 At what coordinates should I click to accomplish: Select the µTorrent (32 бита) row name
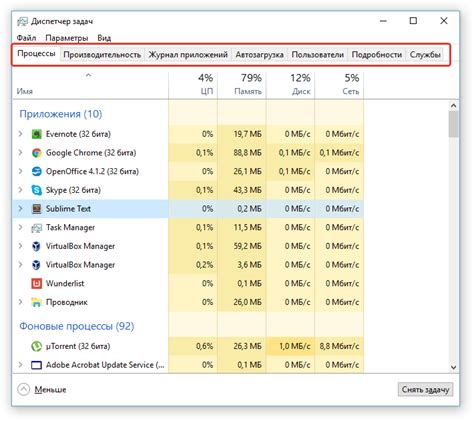78,346
